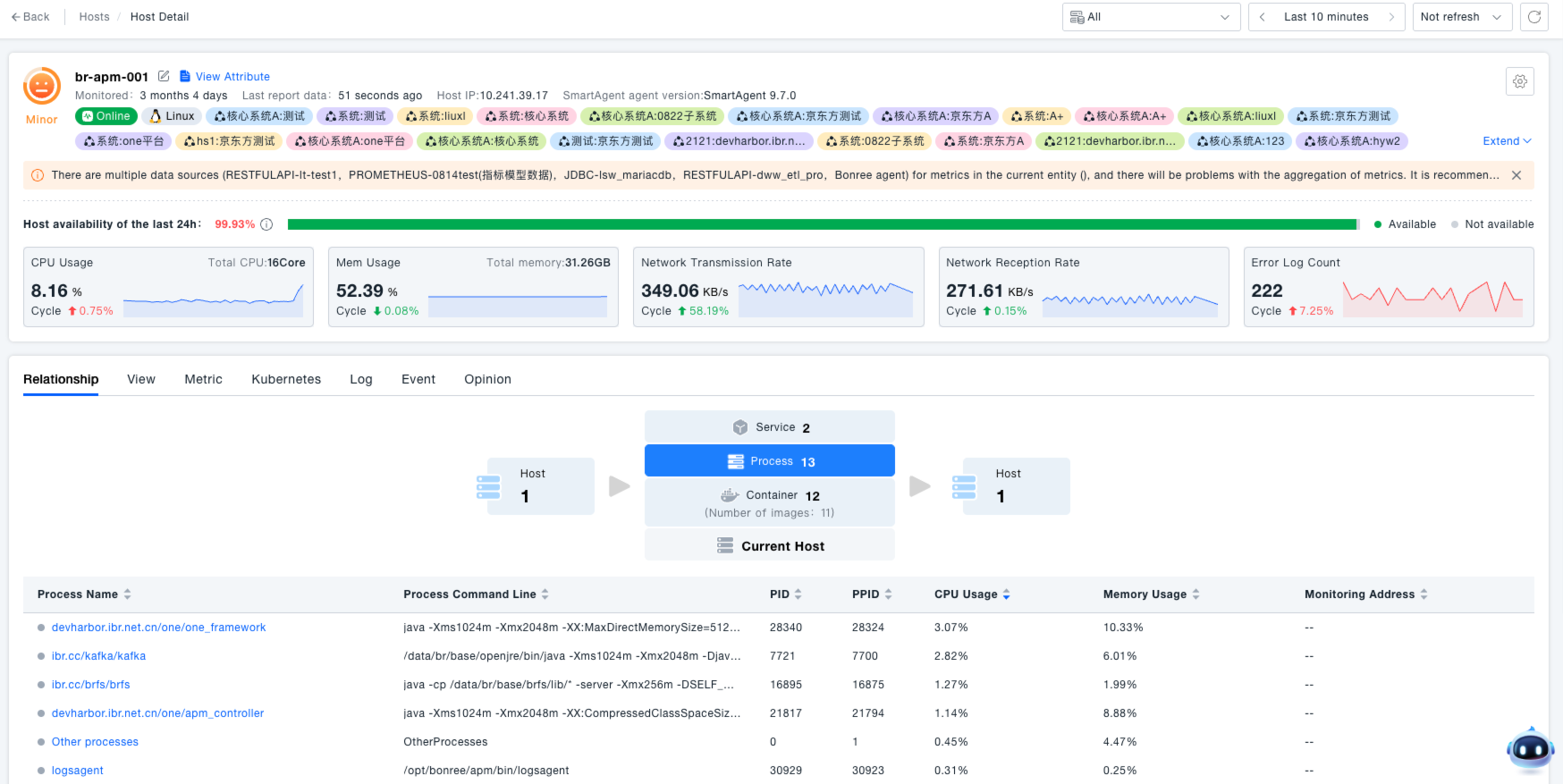Dismiss the multiple data sources warning

click(x=1517, y=175)
